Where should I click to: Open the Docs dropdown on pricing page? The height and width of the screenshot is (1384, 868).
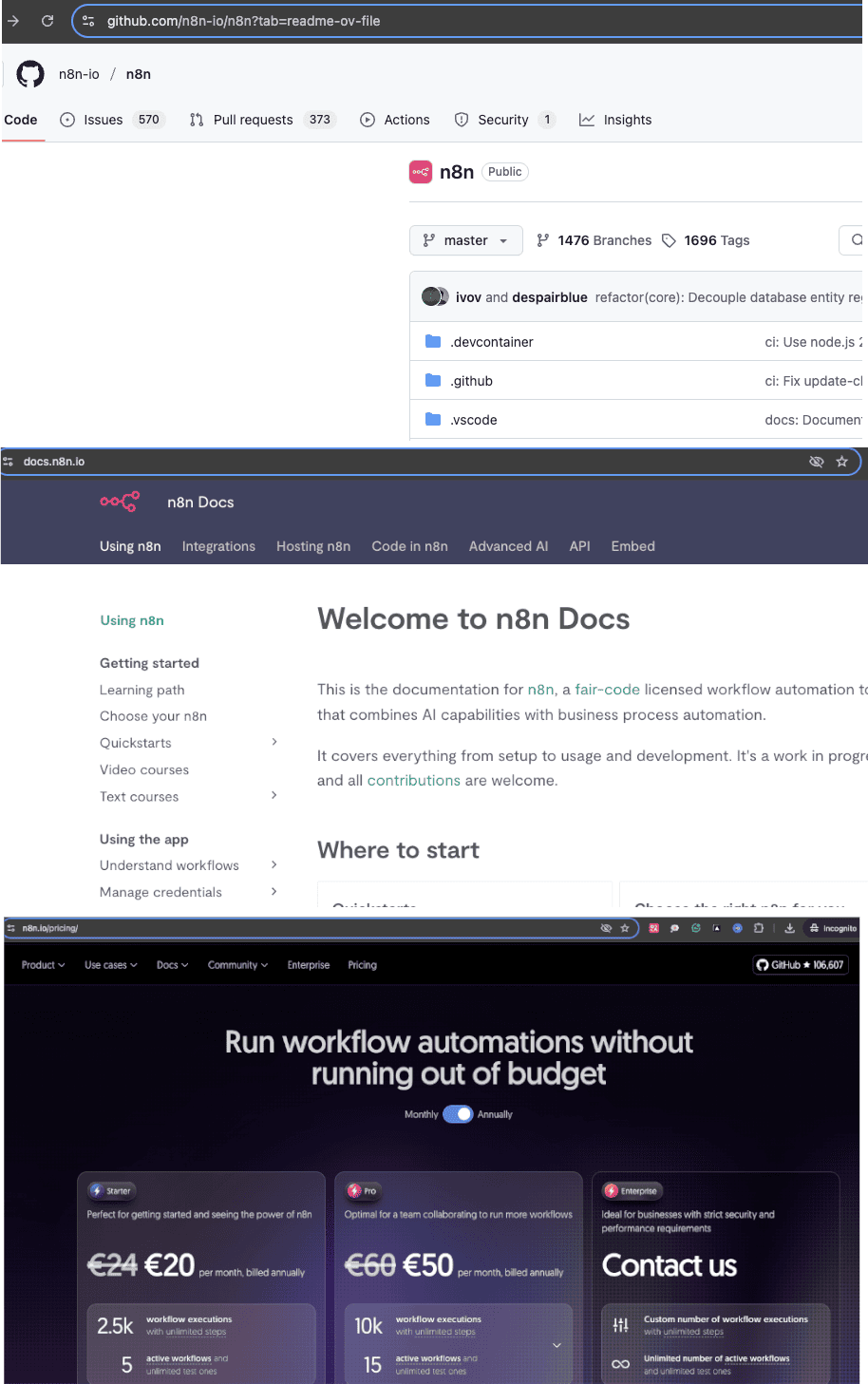coord(173,965)
